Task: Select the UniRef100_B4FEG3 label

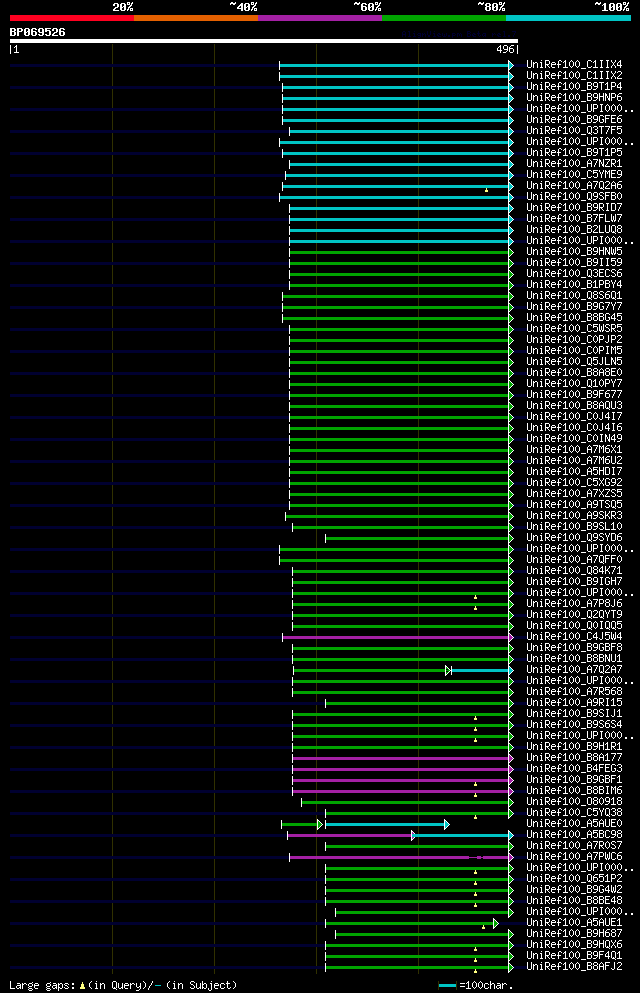Action: point(574,769)
